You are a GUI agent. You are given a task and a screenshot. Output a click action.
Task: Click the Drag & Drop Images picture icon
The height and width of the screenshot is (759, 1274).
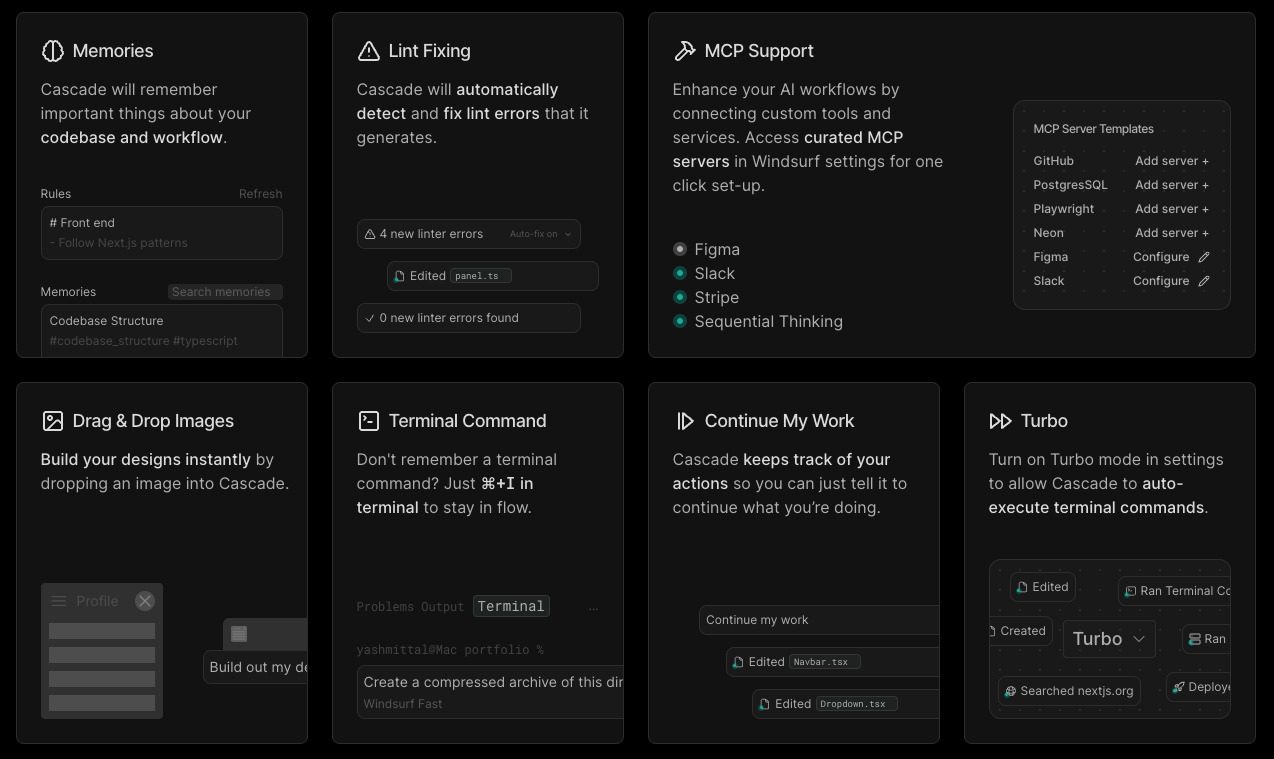53,421
